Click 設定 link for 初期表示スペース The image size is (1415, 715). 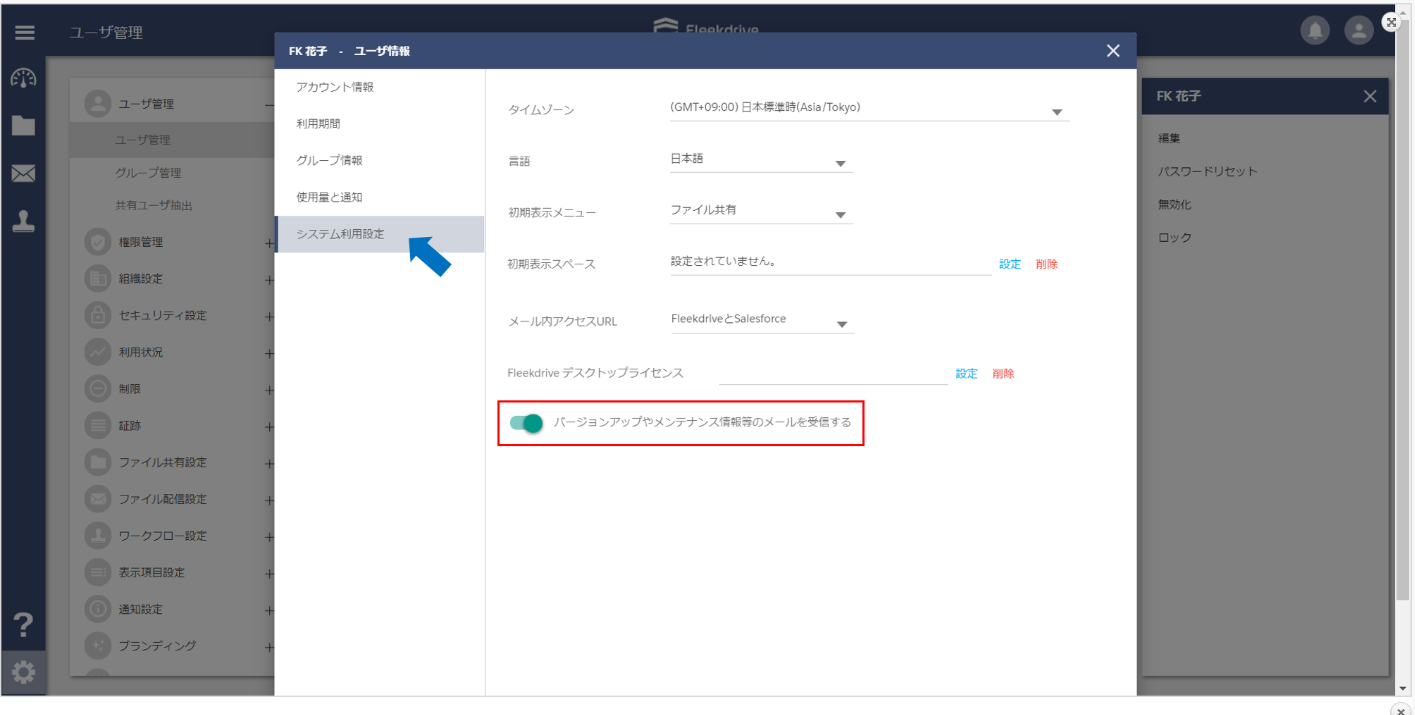click(x=1010, y=264)
